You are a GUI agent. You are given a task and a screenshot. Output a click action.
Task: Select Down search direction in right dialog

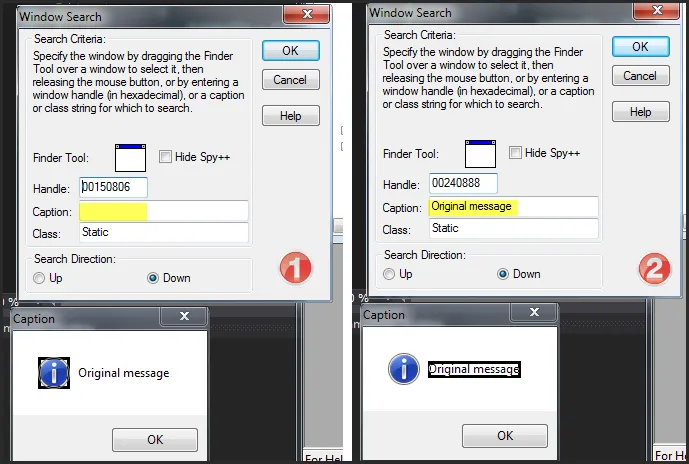(503, 274)
